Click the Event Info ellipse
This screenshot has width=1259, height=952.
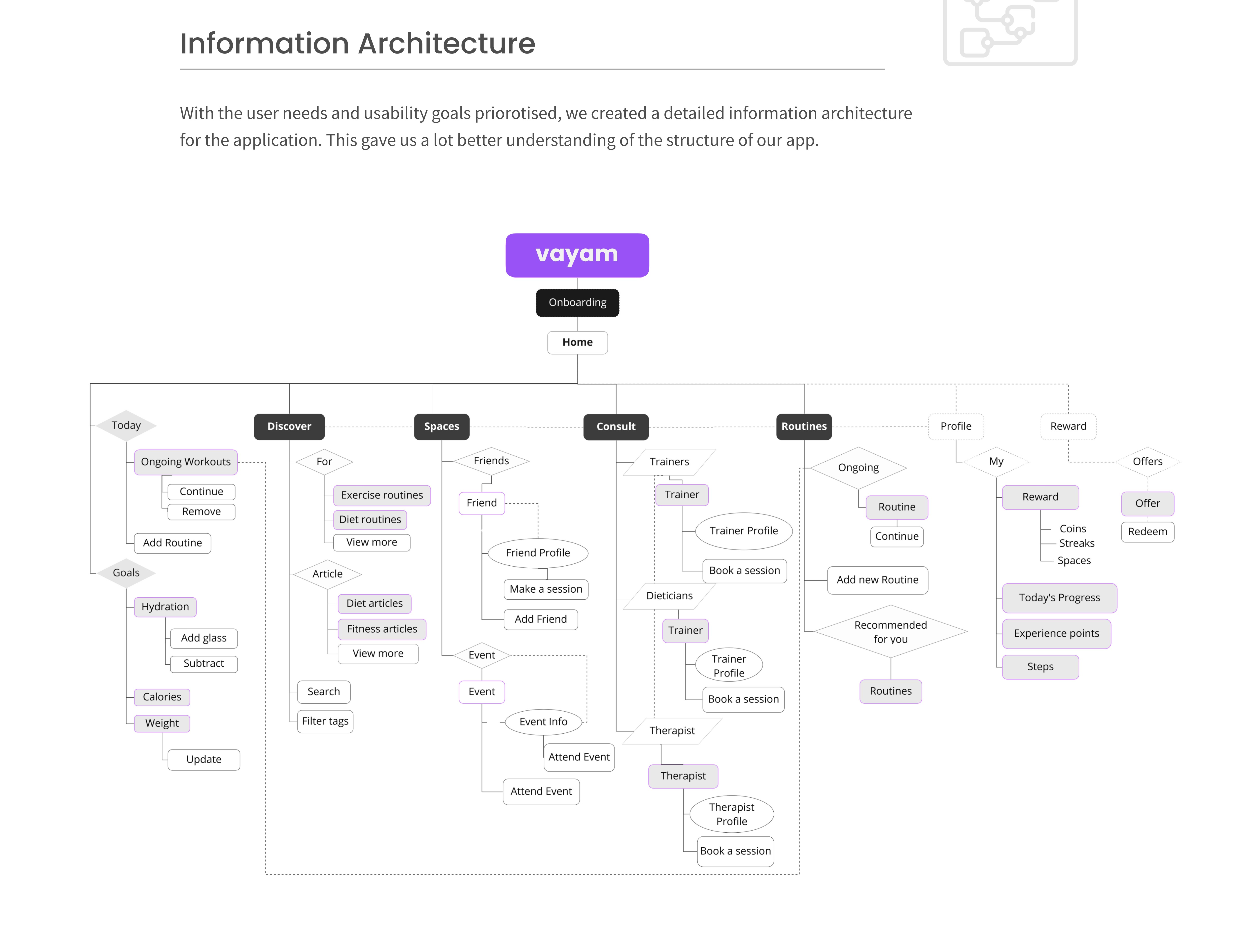click(x=544, y=722)
